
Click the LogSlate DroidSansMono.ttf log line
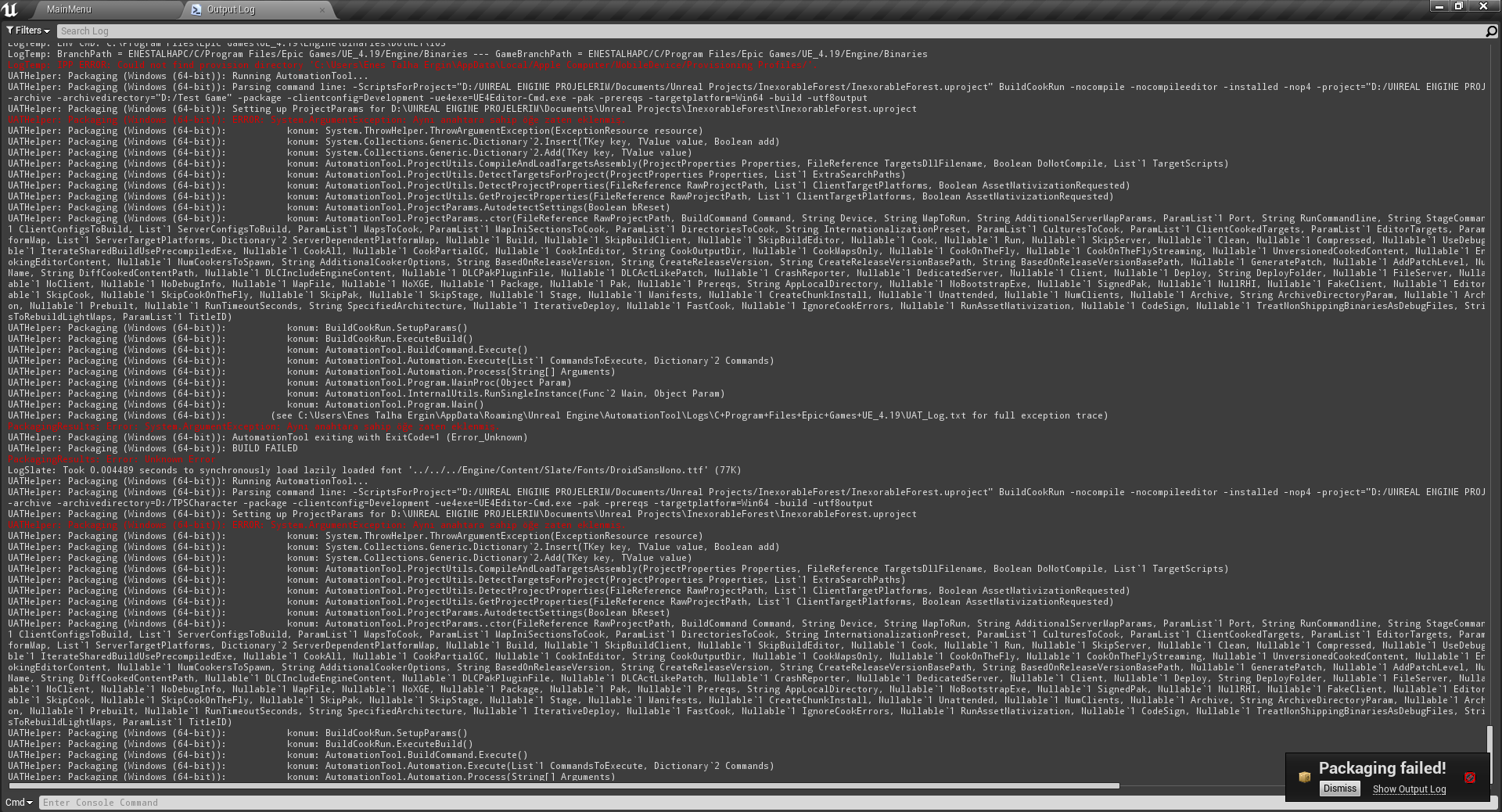[x=374, y=470]
